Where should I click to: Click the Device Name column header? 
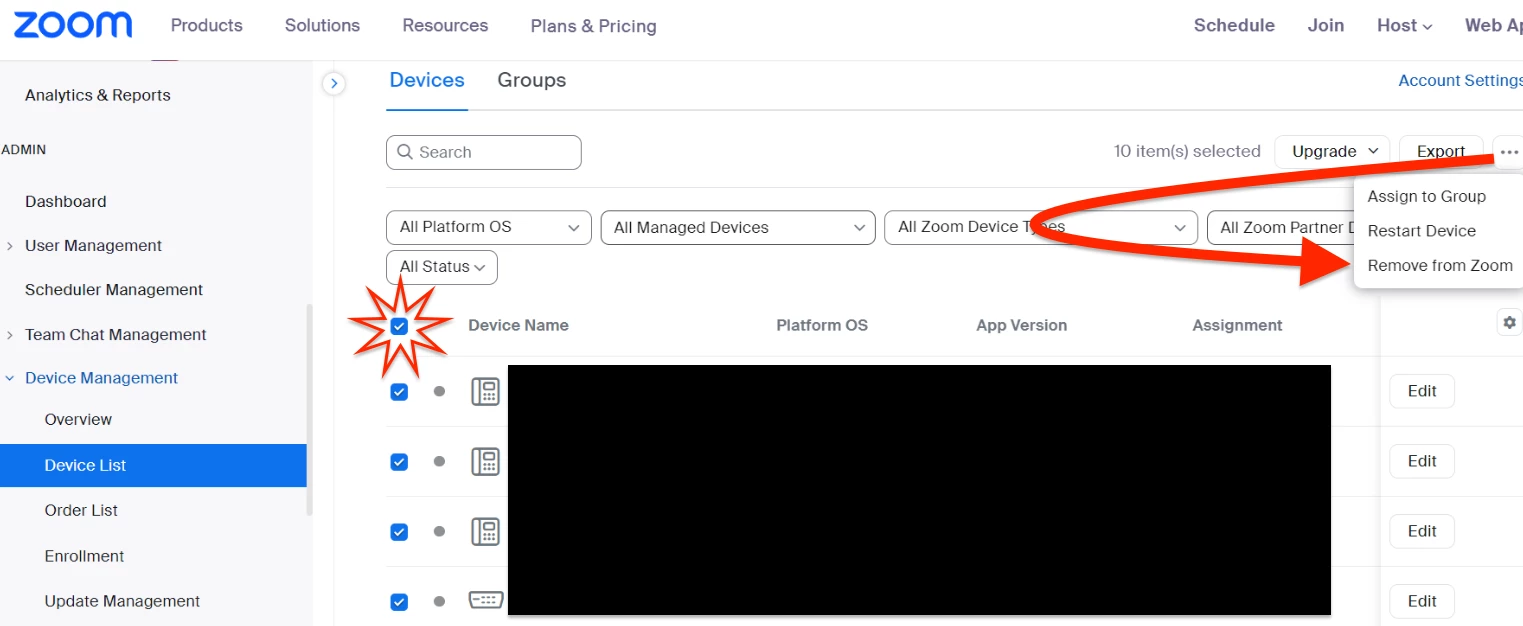click(518, 326)
